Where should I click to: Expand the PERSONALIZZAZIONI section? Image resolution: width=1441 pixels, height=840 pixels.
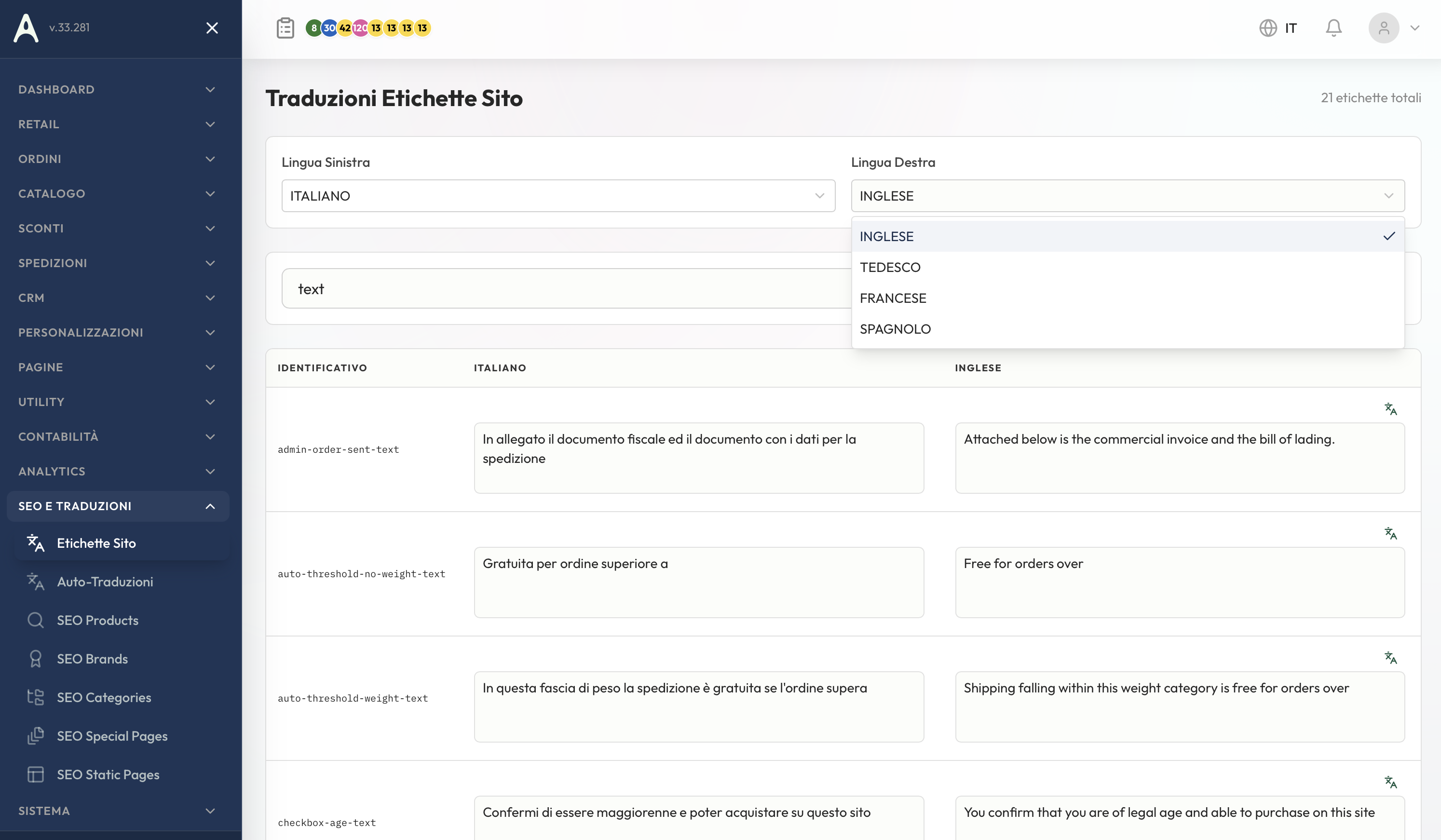[x=118, y=332]
